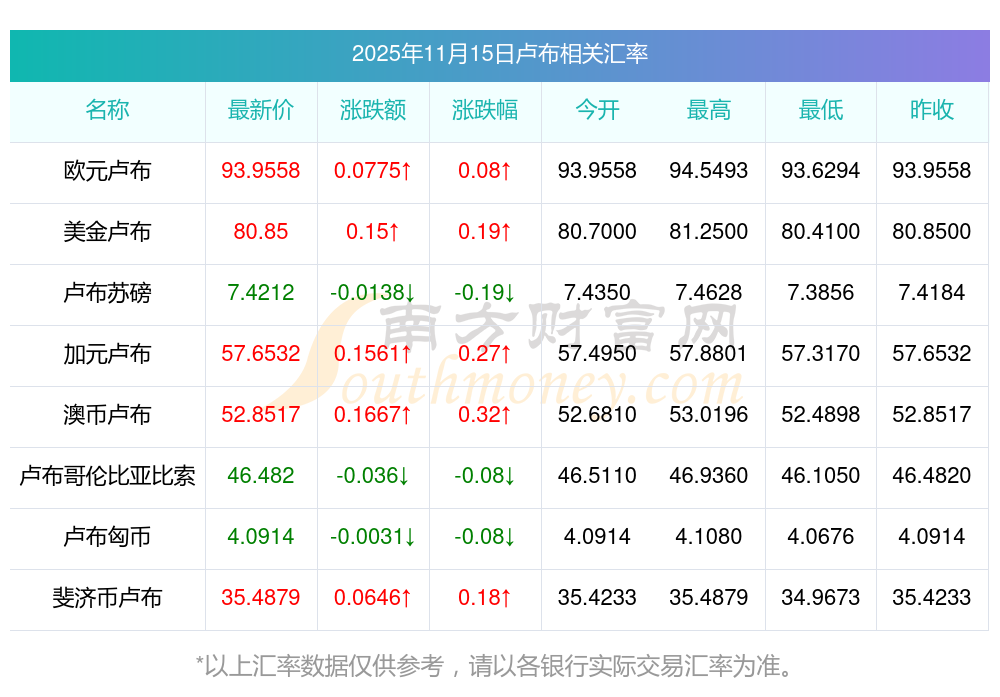Click change amount -0.0031↓
Image resolution: width=1000 pixels, height=697 pixels.
(373, 537)
